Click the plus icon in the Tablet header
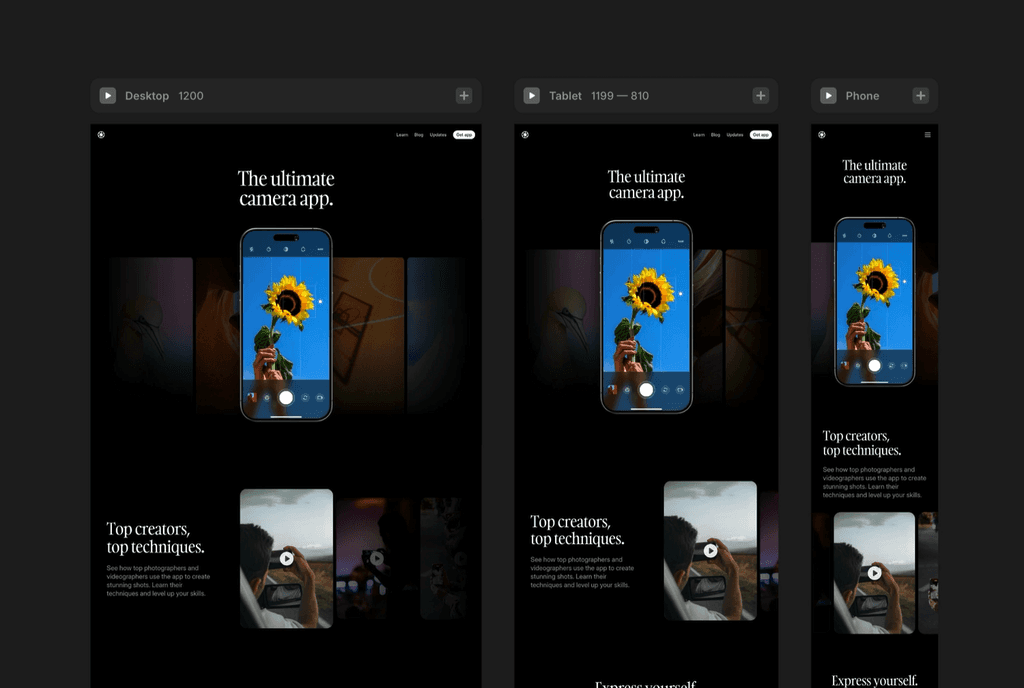1024x688 pixels. tap(761, 96)
